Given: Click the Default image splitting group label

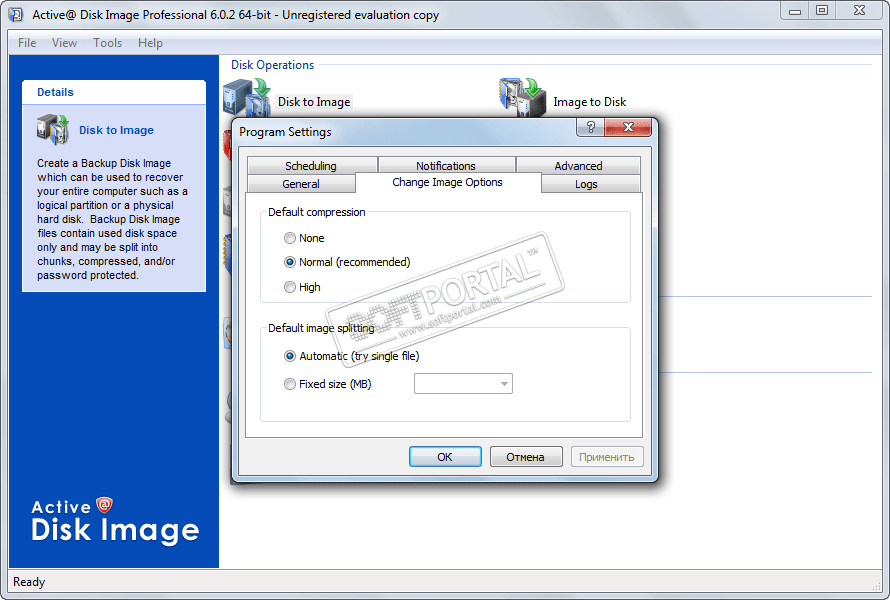Looking at the screenshot, I should click(x=321, y=328).
